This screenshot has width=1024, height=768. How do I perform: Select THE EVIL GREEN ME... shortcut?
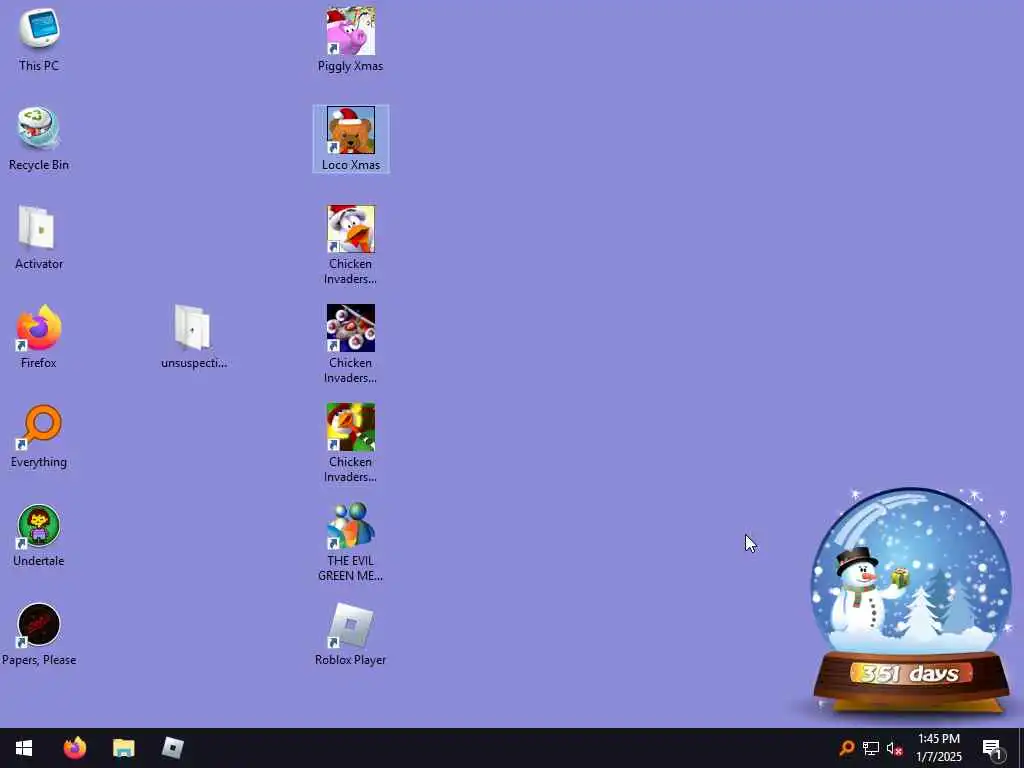351,542
